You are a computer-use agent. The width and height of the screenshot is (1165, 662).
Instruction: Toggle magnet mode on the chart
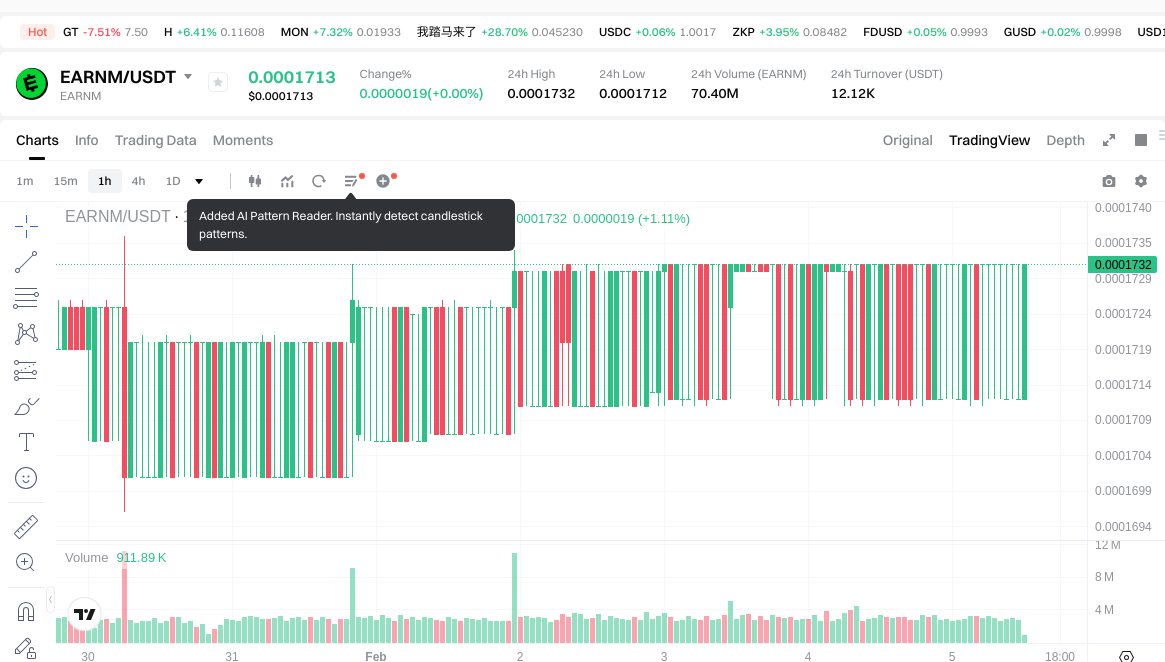point(26,611)
